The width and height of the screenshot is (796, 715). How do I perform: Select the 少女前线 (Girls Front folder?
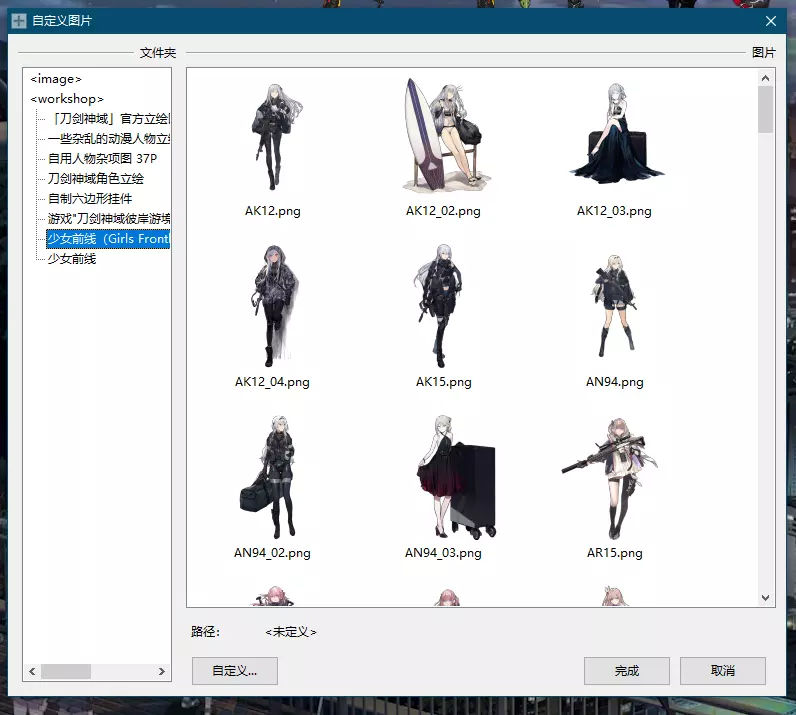tap(108, 239)
